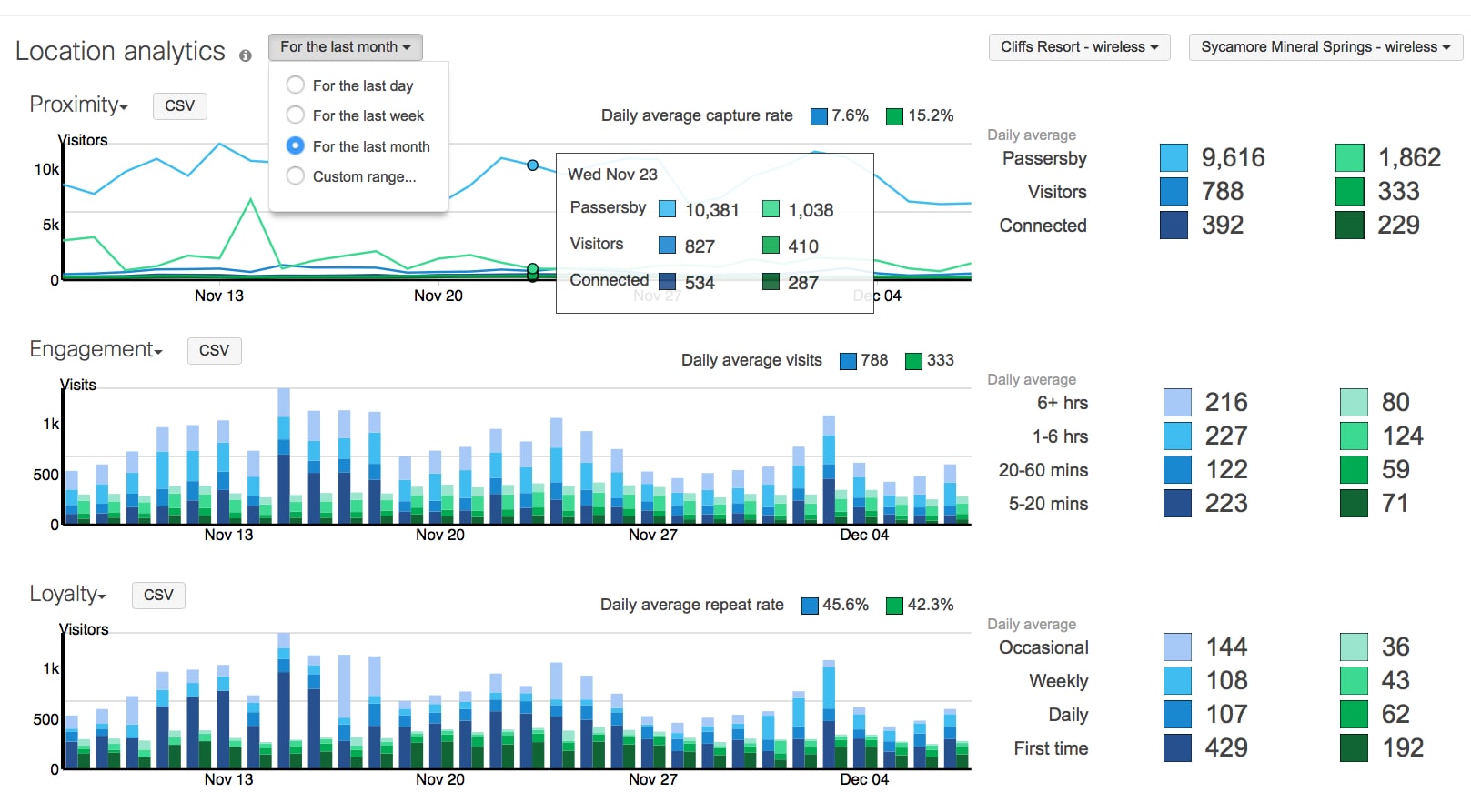Image resolution: width=1471 pixels, height=812 pixels.
Task: Open the Sycamore Mineral Springs - wireless dropdown
Action: tap(1325, 47)
